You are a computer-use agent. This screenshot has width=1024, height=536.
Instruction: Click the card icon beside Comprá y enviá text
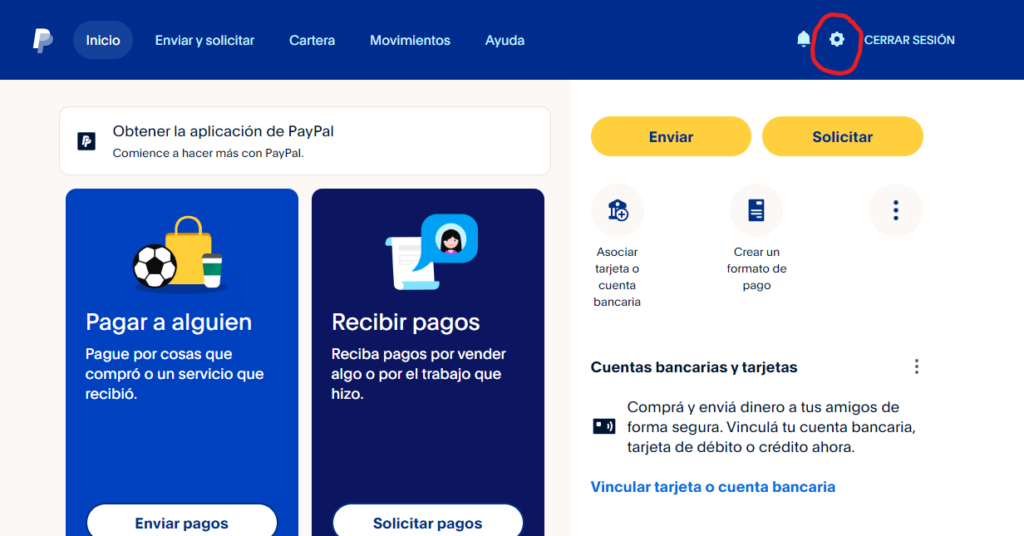coord(604,427)
